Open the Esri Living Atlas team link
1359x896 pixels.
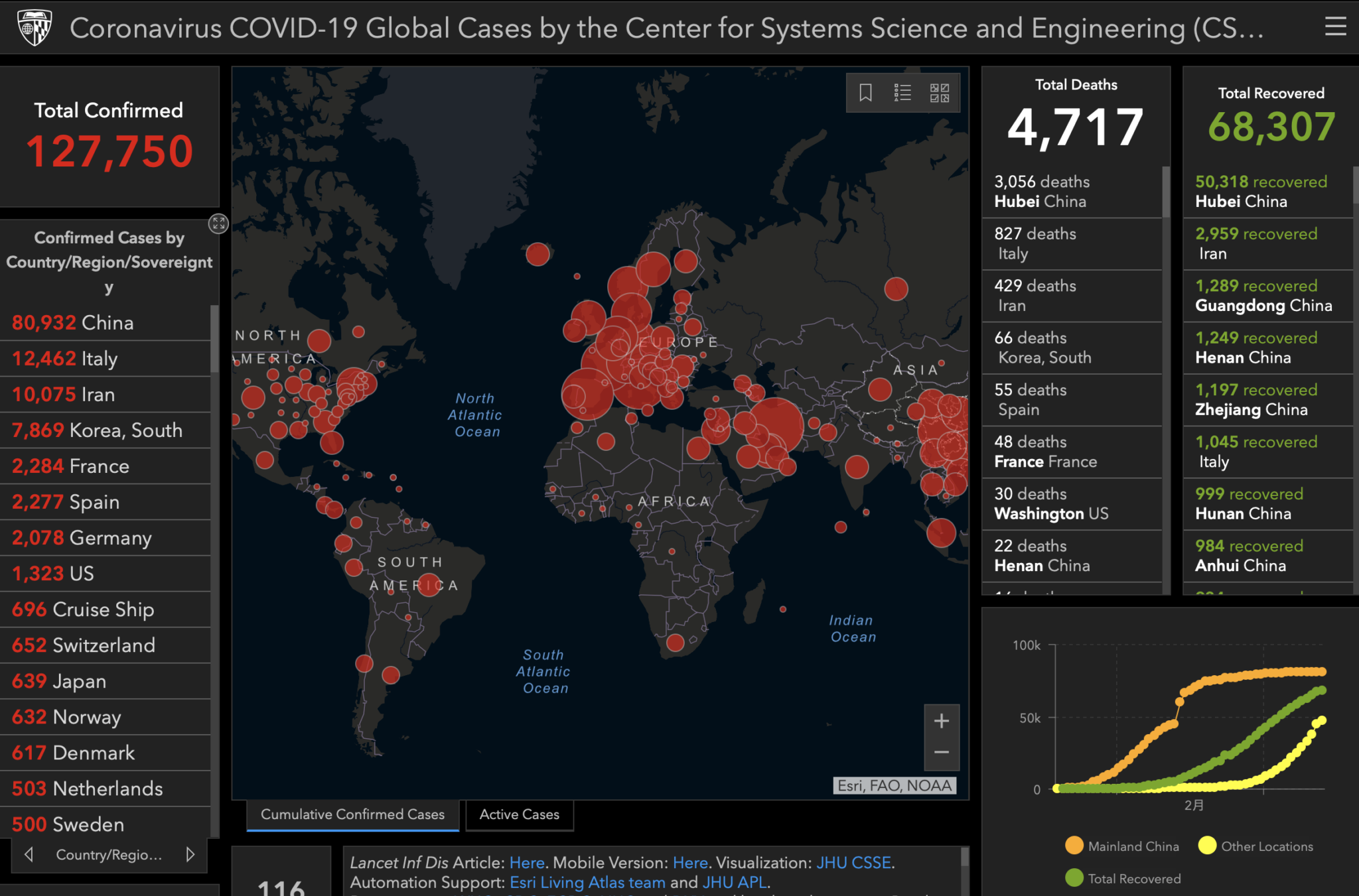pyautogui.click(x=587, y=883)
